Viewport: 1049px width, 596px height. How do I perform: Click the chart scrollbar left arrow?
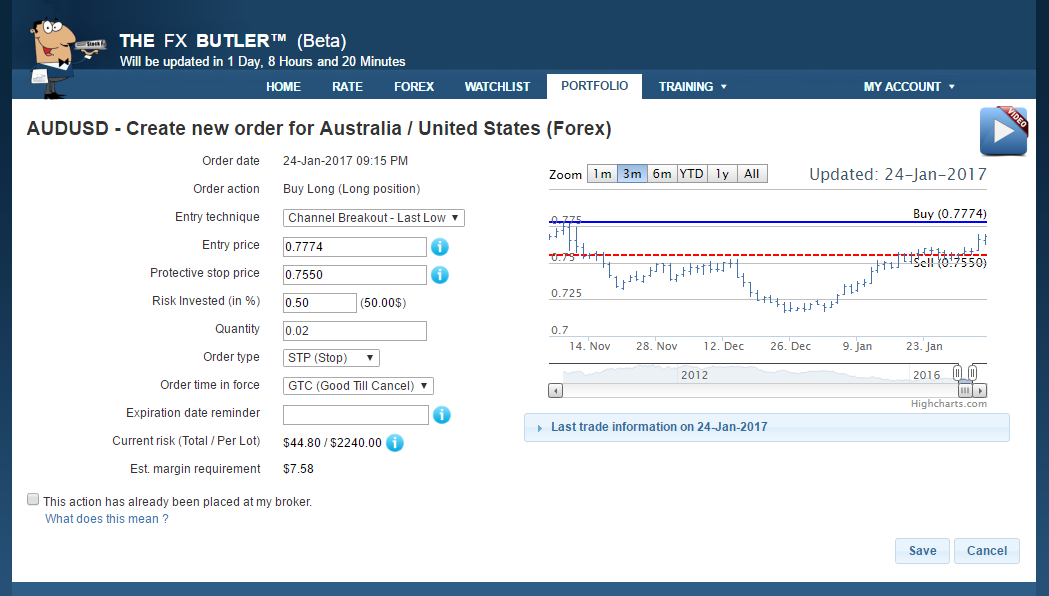555,391
